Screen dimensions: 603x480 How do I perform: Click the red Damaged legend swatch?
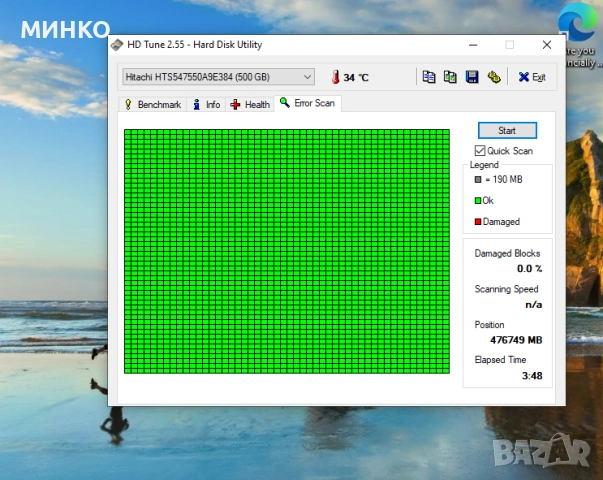click(478, 222)
